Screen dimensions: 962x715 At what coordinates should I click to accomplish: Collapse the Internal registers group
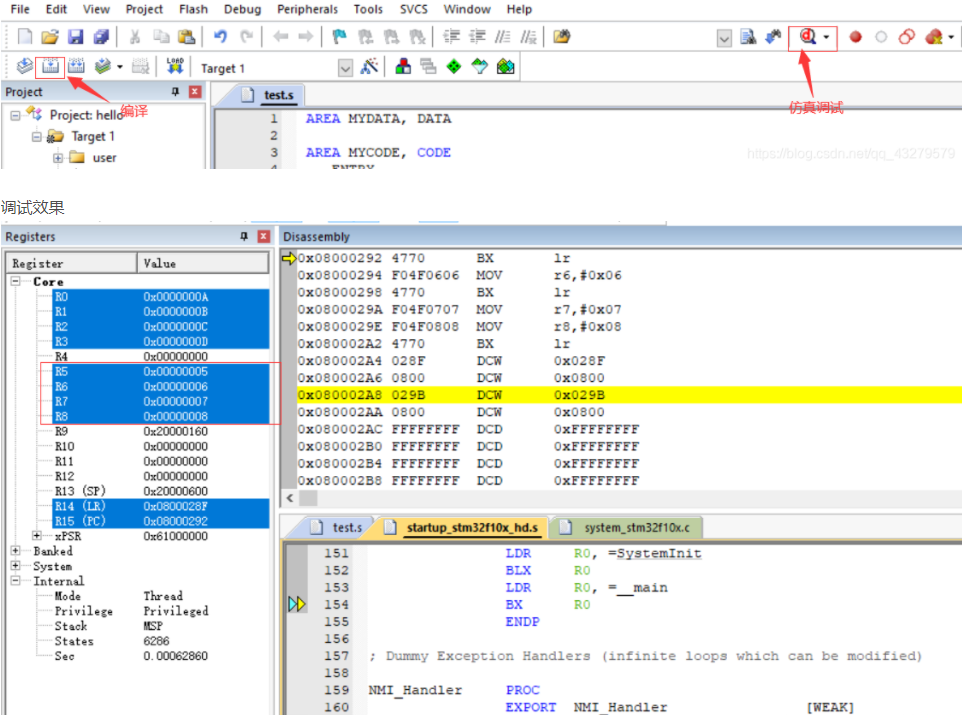pyautogui.click(x=15, y=581)
